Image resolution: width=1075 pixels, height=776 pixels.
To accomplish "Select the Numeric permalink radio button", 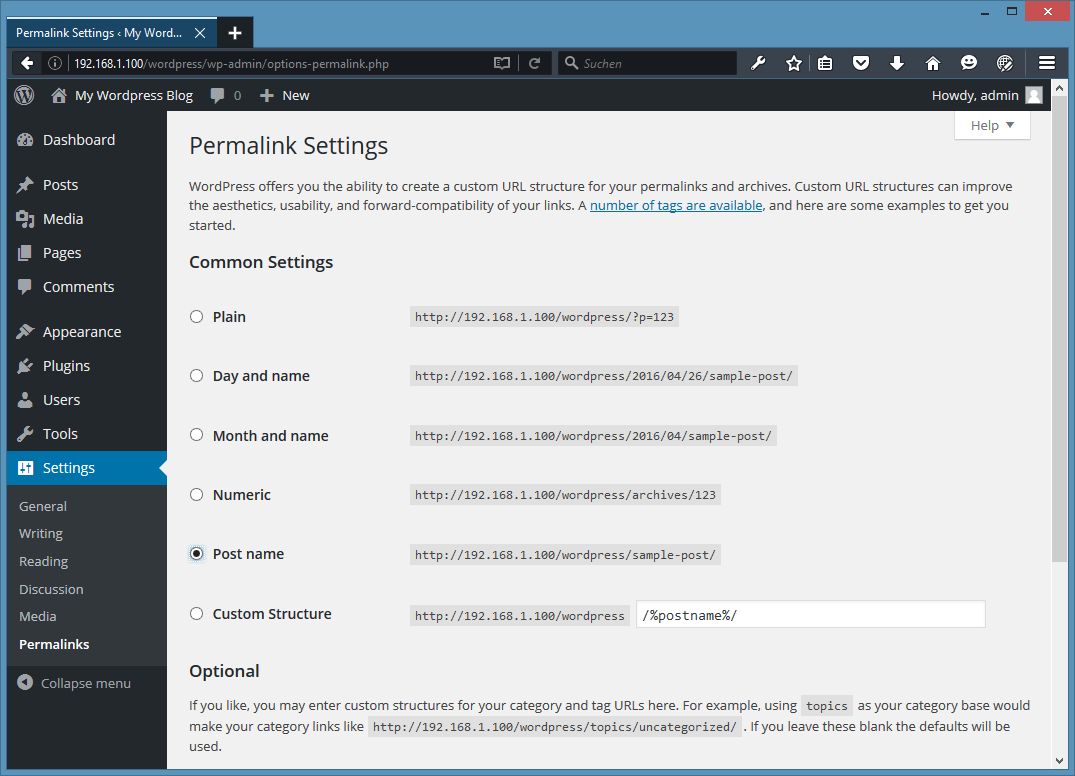I will (197, 494).
